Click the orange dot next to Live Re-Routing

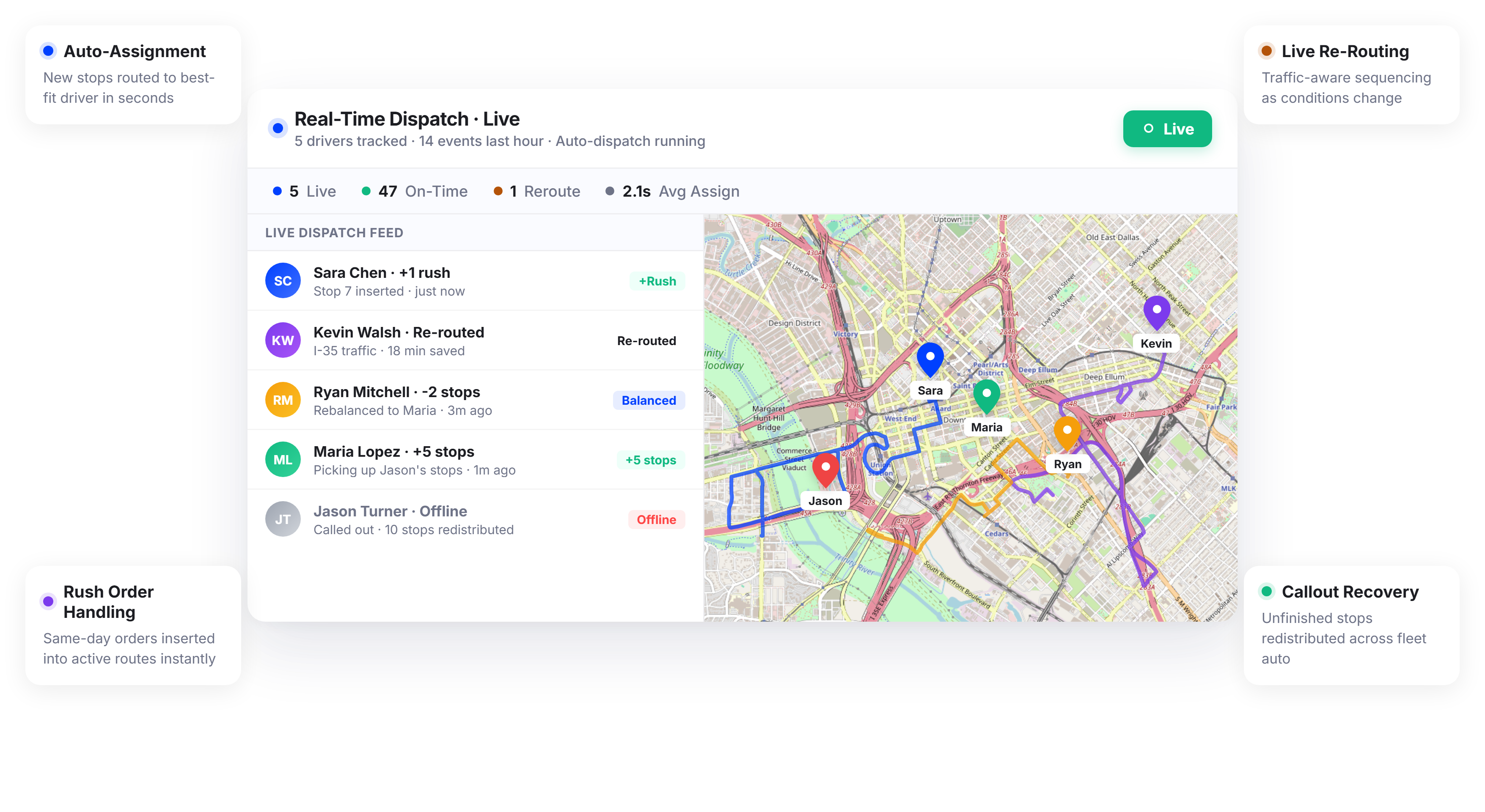1267,51
